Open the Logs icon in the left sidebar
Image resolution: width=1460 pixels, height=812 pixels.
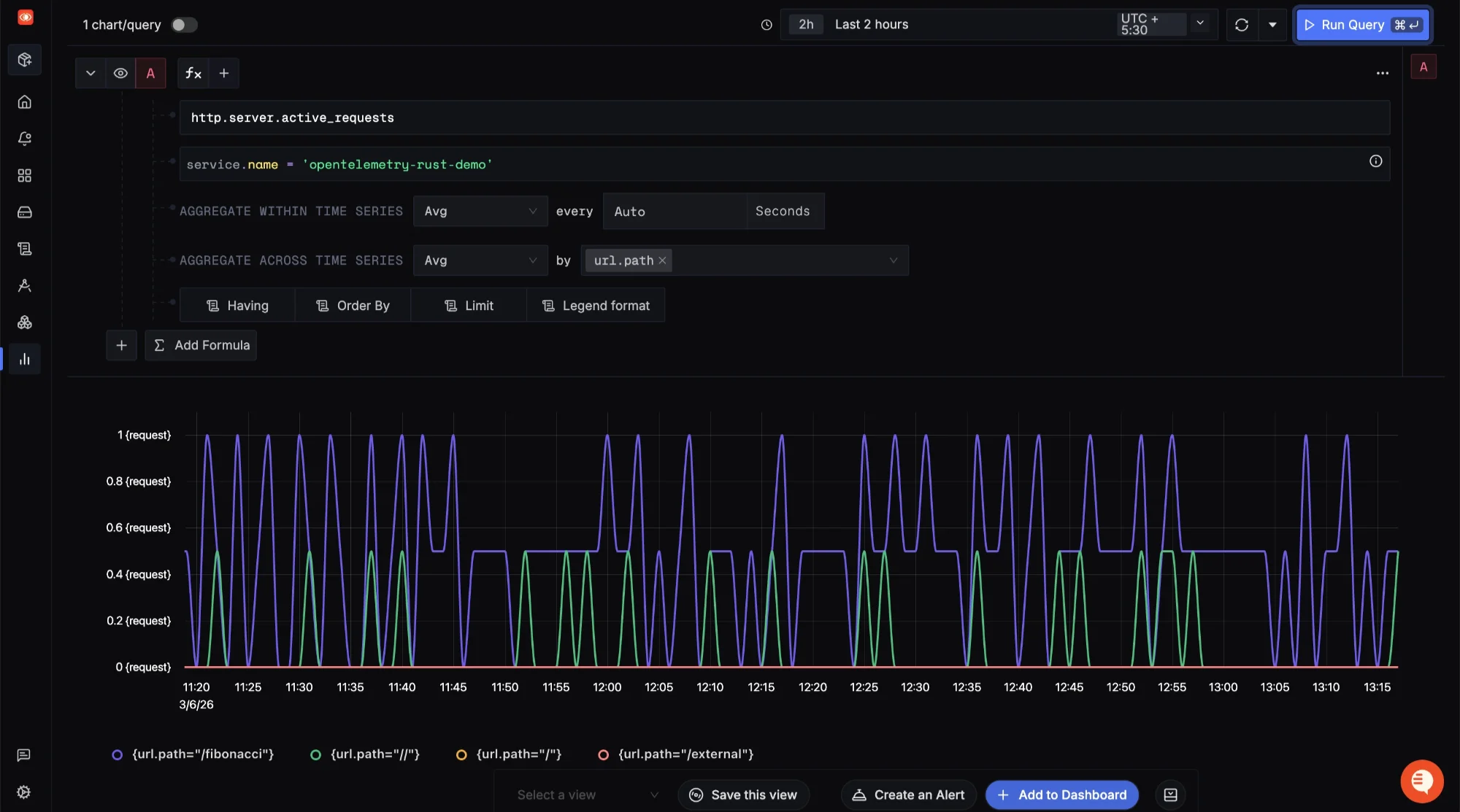coord(25,248)
